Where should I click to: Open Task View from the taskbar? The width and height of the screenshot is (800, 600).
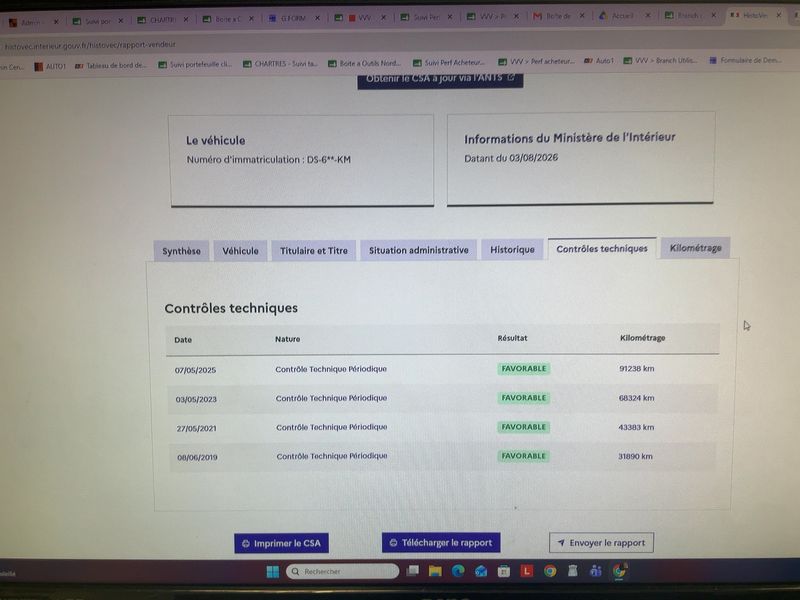[x=413, y=571]
